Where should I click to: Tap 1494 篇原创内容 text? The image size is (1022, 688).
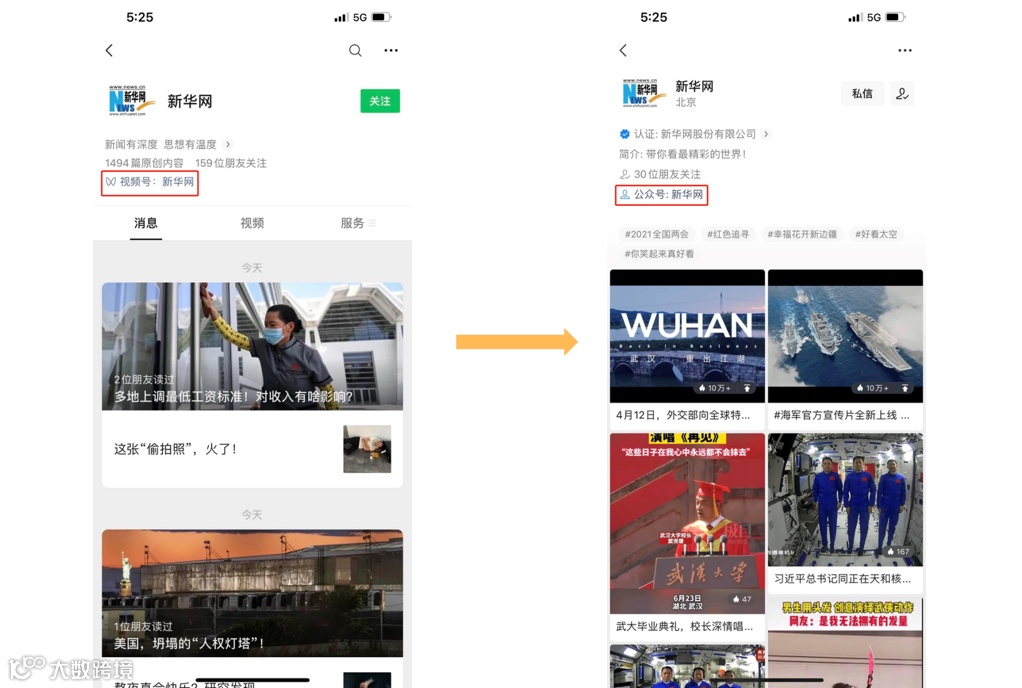click(144, 163)
